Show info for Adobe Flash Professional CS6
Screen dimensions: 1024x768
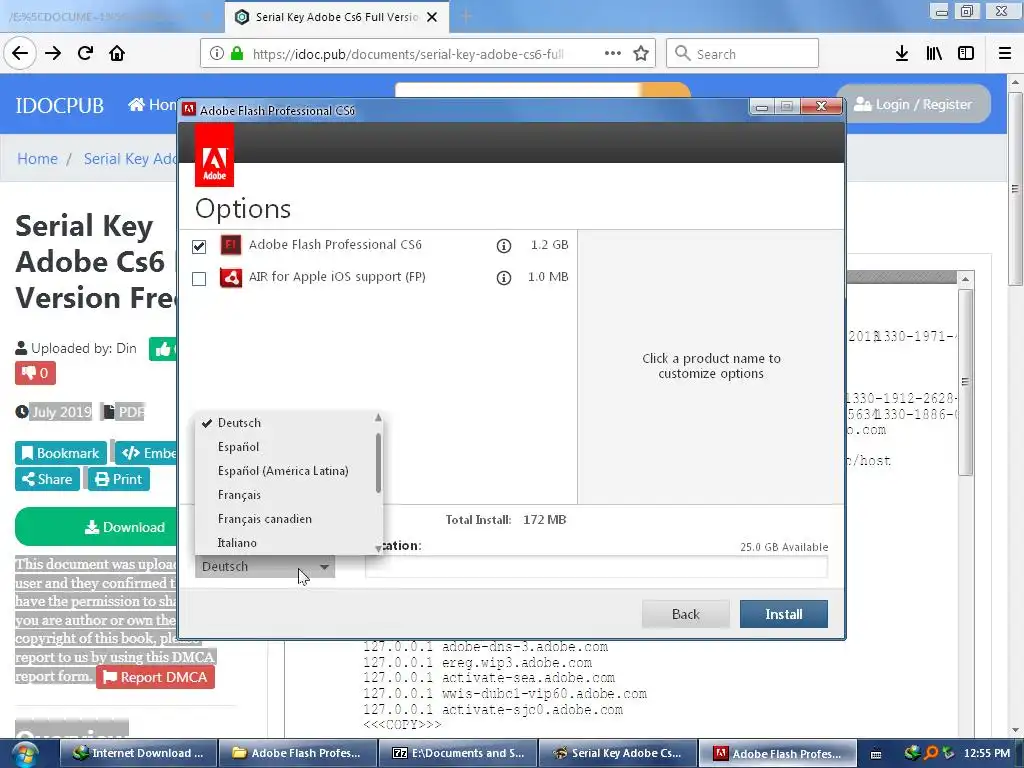504,246
